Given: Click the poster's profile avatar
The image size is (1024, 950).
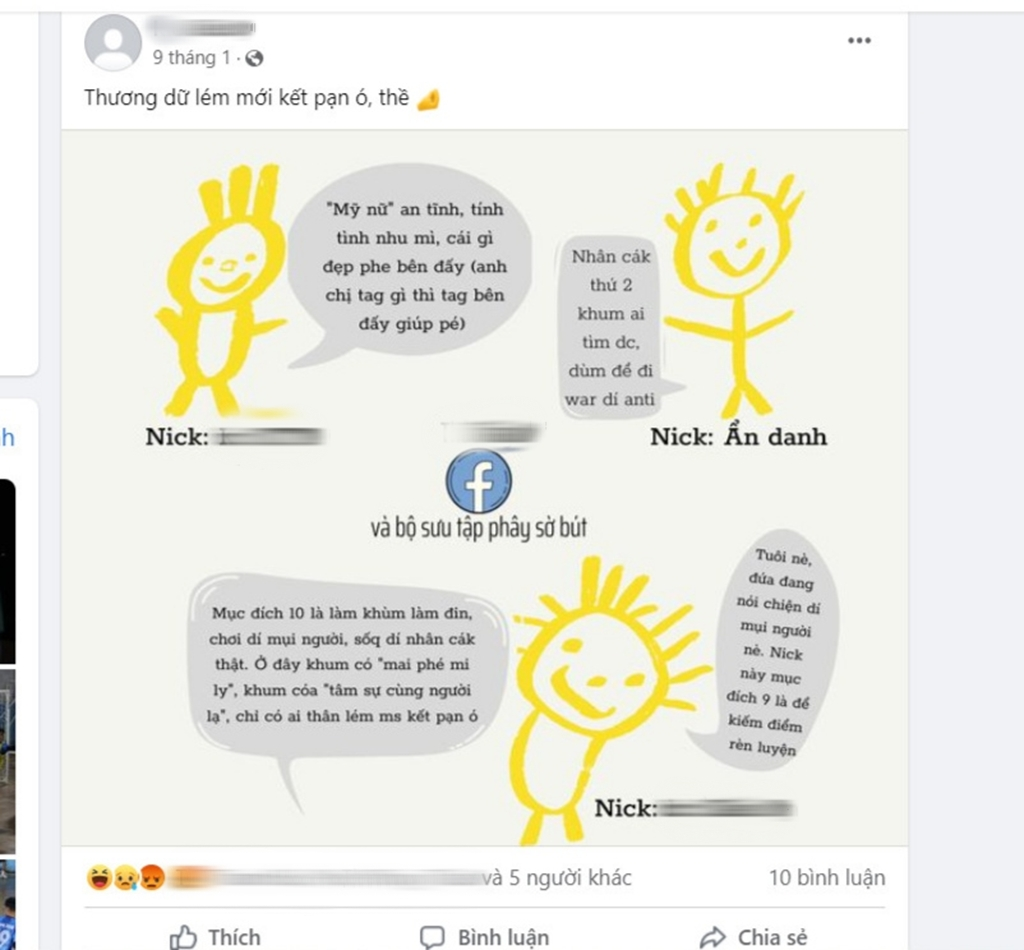Looking at the screenshot, I should (113, 42).
